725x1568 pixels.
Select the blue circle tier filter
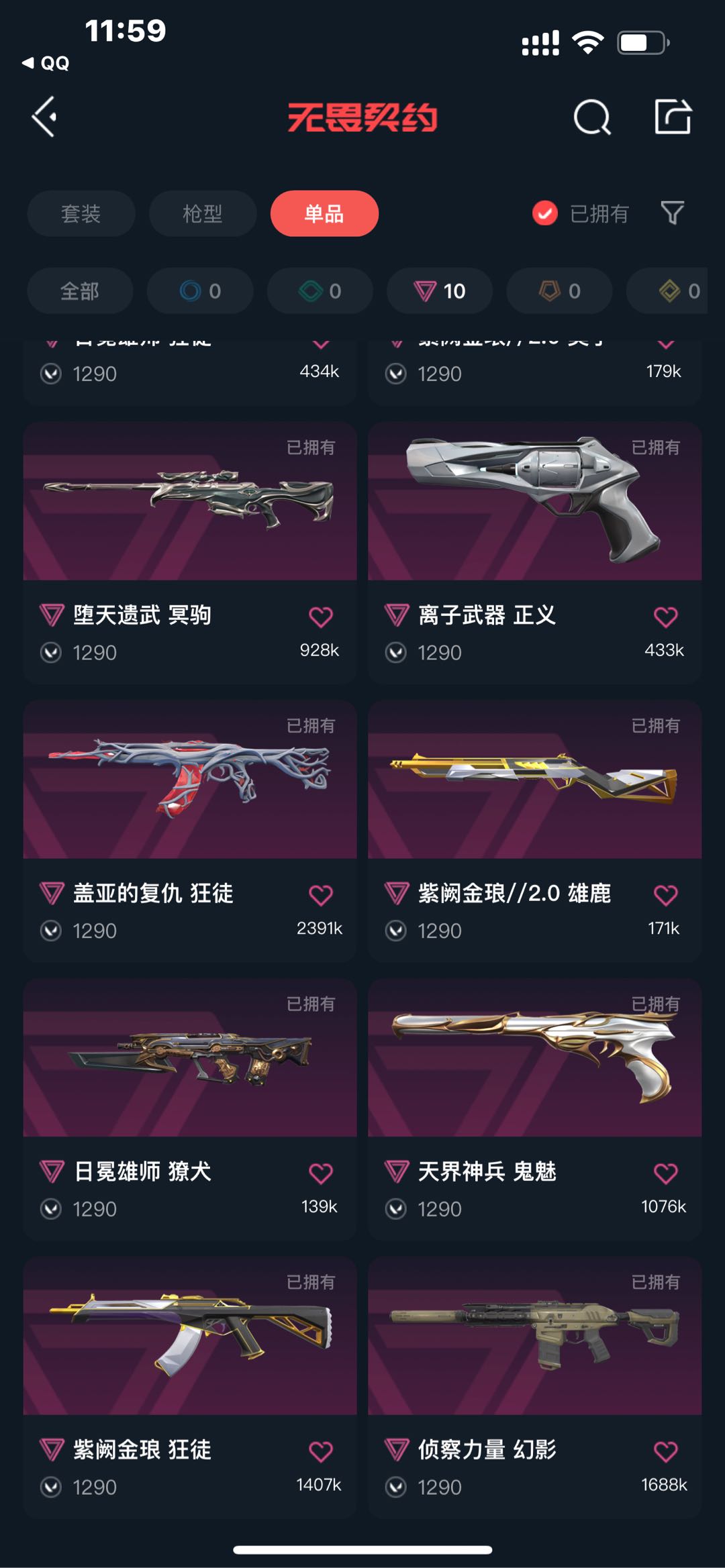200,291
